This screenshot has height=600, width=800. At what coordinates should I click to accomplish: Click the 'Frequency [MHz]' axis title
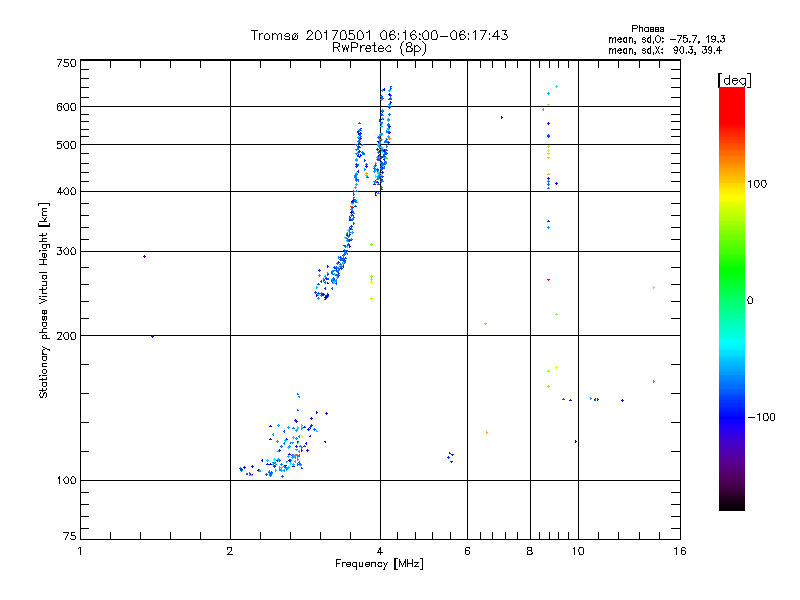point(379,564)
